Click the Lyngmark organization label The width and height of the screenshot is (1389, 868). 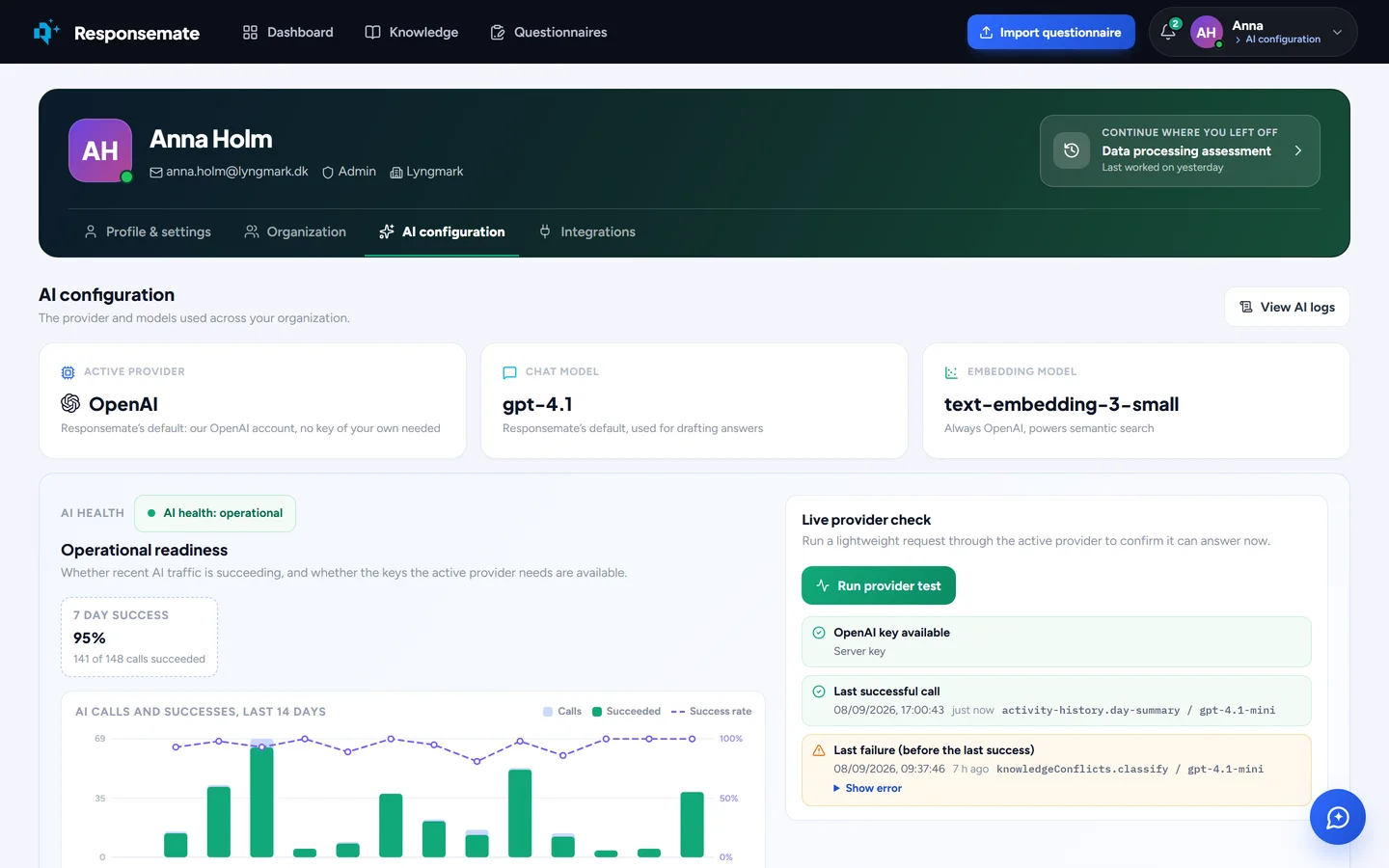click(434, 172)
